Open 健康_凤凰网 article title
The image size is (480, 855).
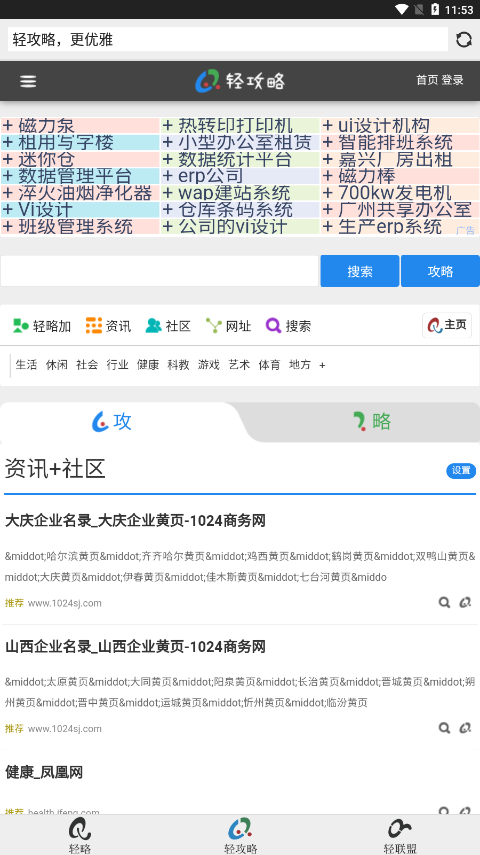pos(44,772)
